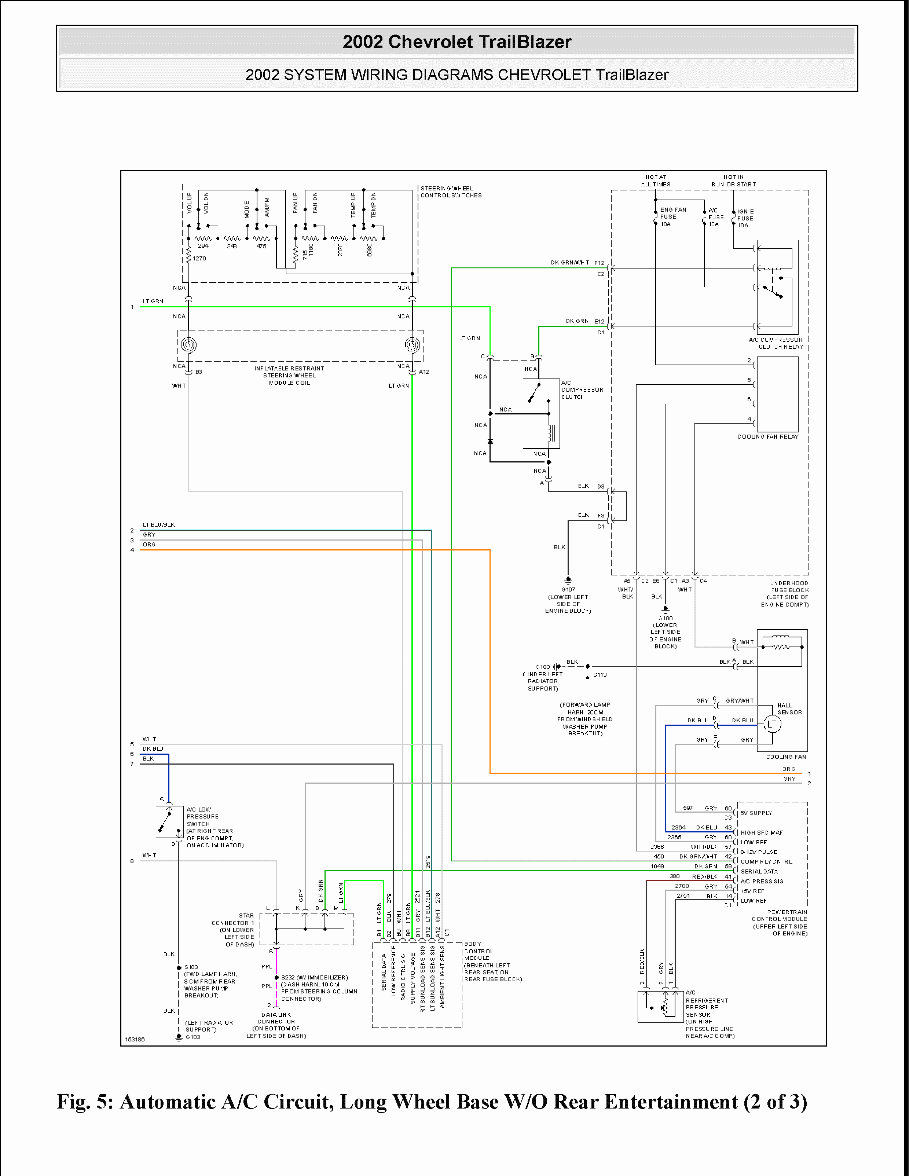909x1176 pixels.
Task: Click the left clock-spring coil symbol
Action: pos(188,345)
